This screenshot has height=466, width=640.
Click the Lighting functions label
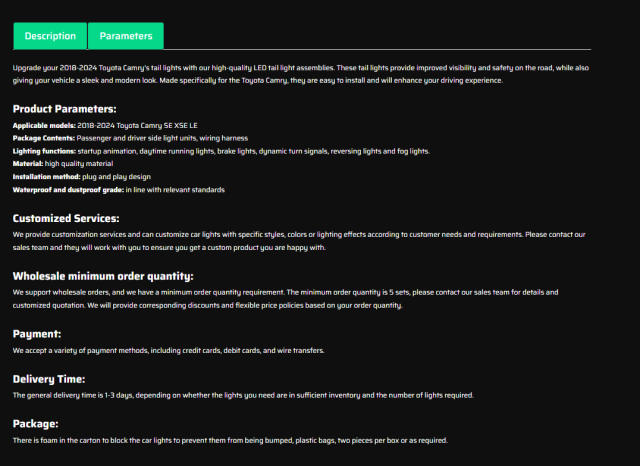44,151
